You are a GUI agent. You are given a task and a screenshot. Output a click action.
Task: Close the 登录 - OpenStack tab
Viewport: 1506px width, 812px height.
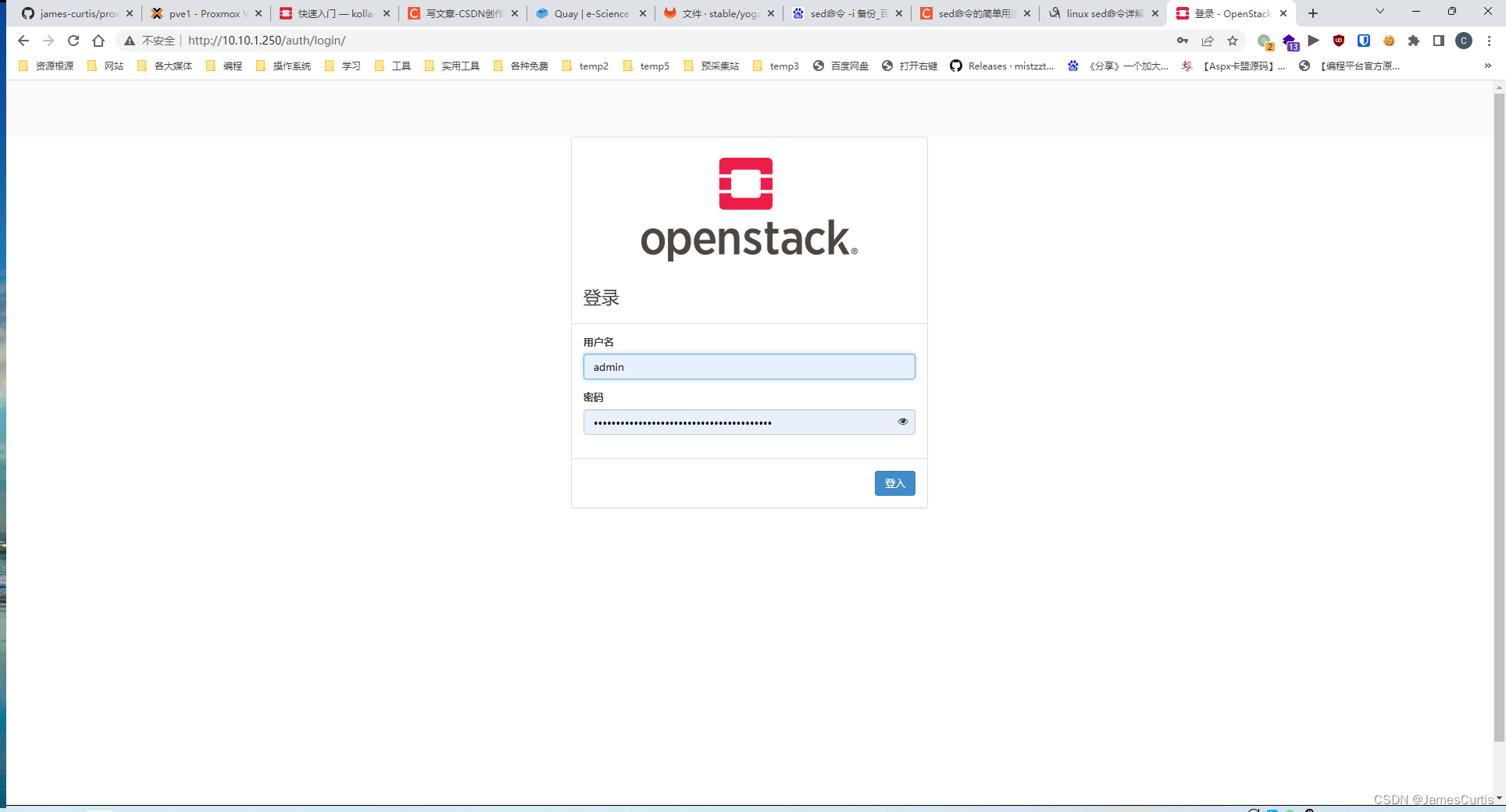click(1283, 13)
